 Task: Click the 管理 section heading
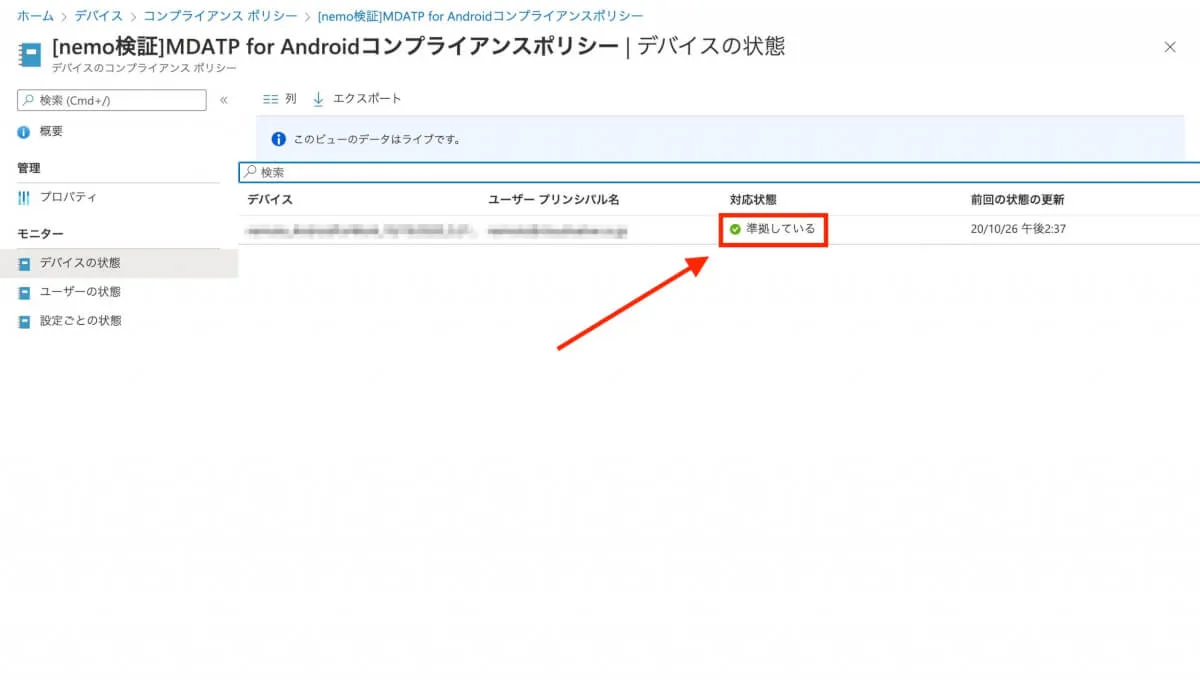coord(29,168)
